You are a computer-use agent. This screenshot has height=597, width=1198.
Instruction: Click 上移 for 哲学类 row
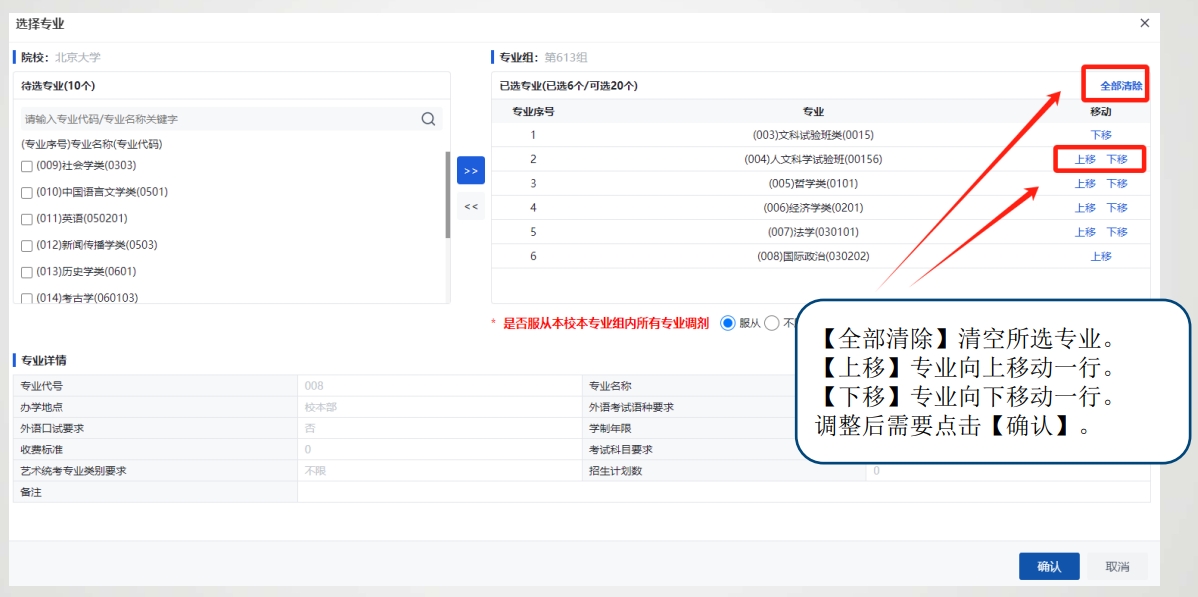pos(1085,183)
